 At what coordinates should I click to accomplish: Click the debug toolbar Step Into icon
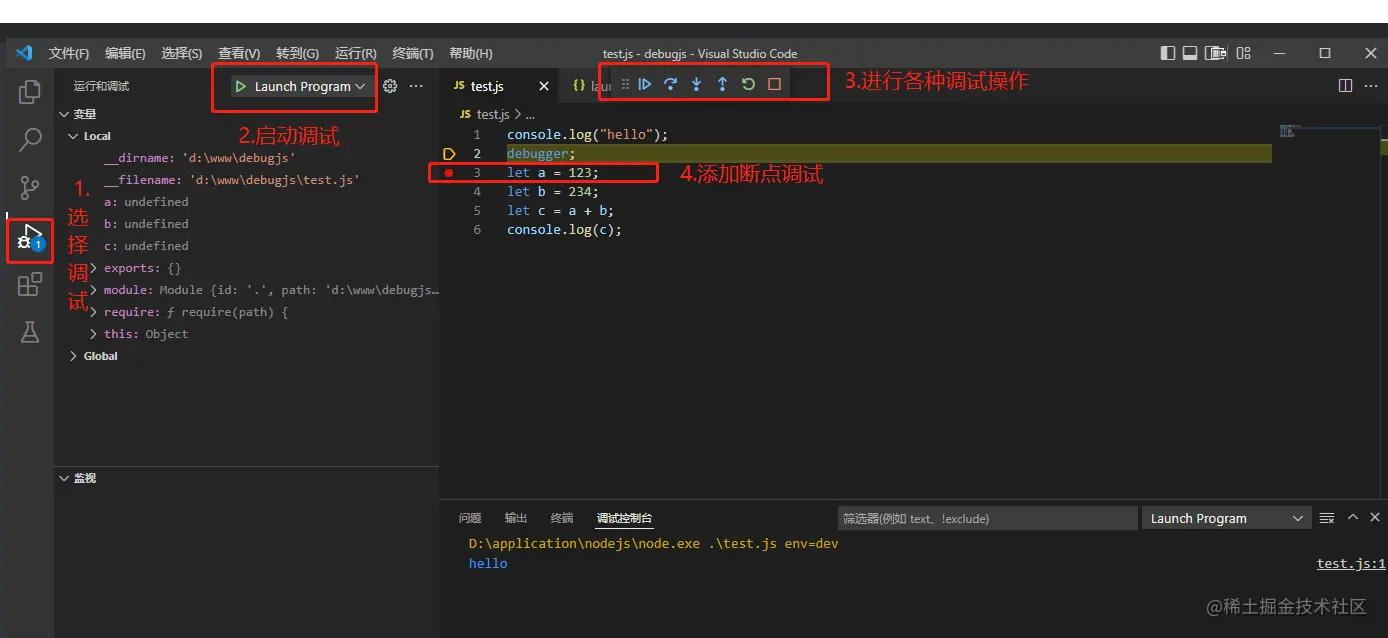[697, 85]
